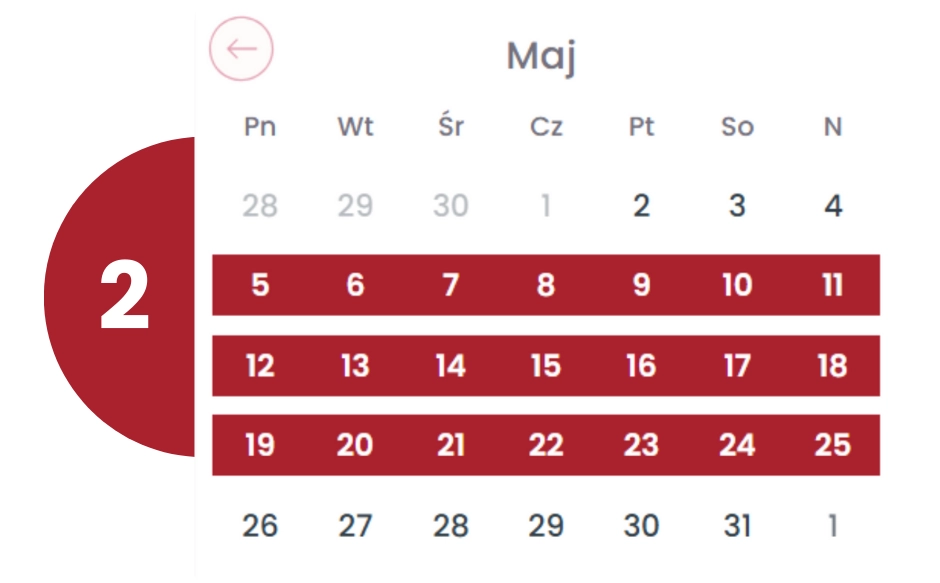Screen dimensions: 940x583
Task: Pick Sunday May 4
Action: [833, 206]
